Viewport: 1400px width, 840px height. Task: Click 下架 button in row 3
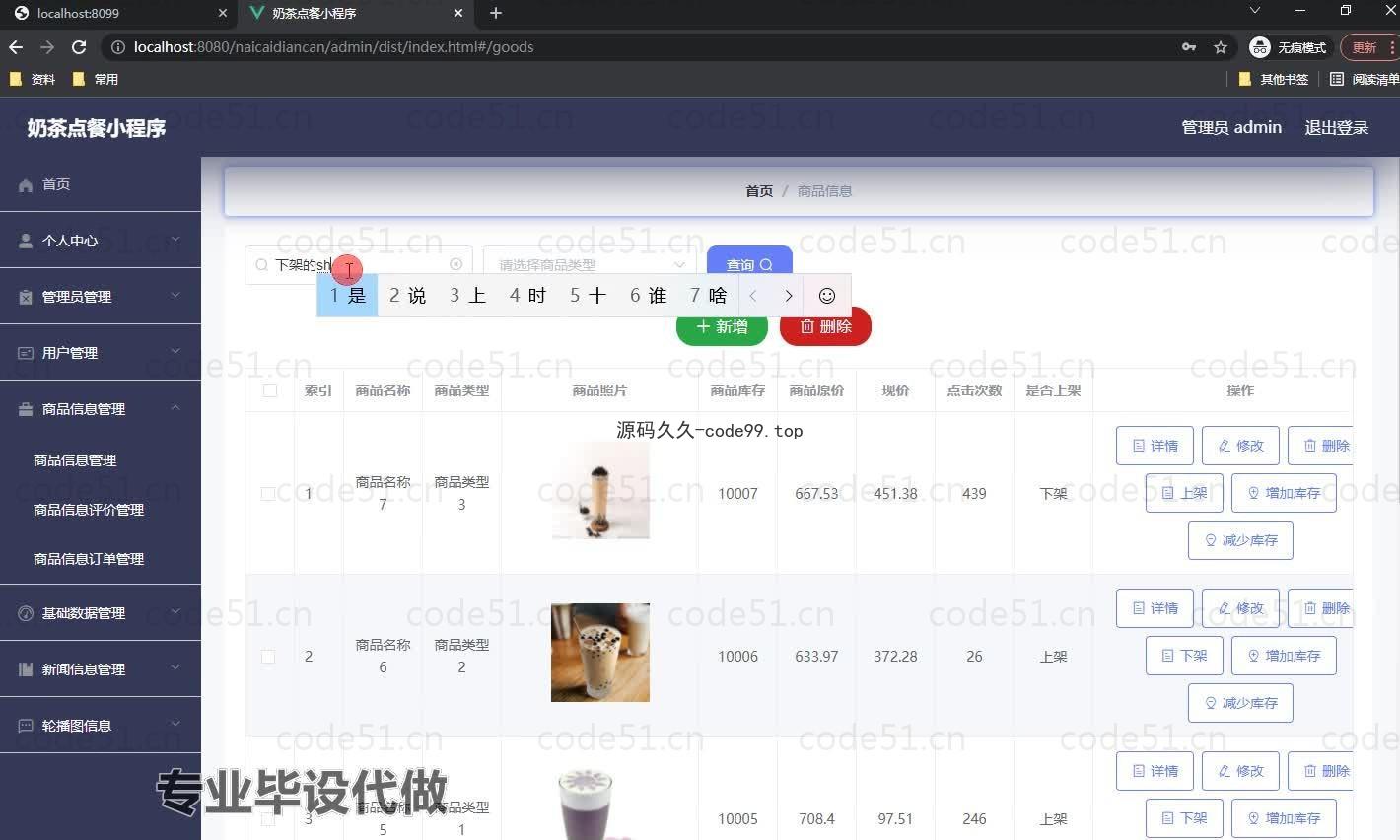click(1184, 818)
